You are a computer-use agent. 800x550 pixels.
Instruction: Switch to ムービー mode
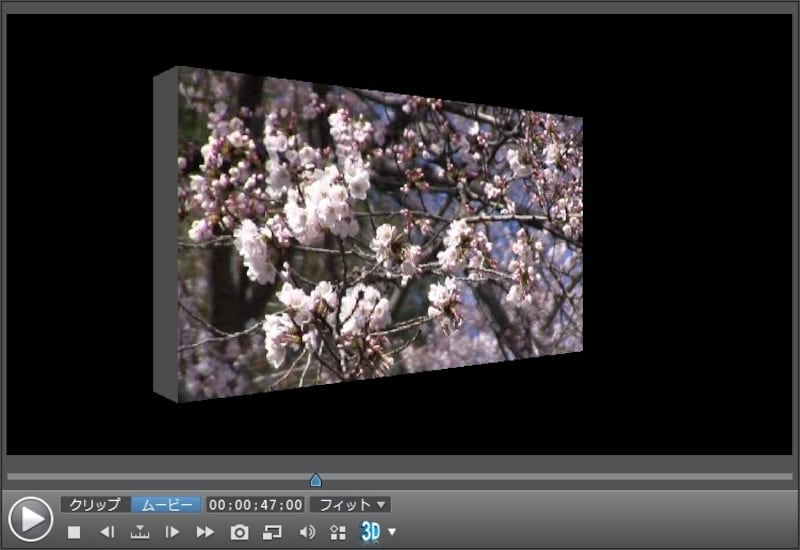(x=166, y=505)
